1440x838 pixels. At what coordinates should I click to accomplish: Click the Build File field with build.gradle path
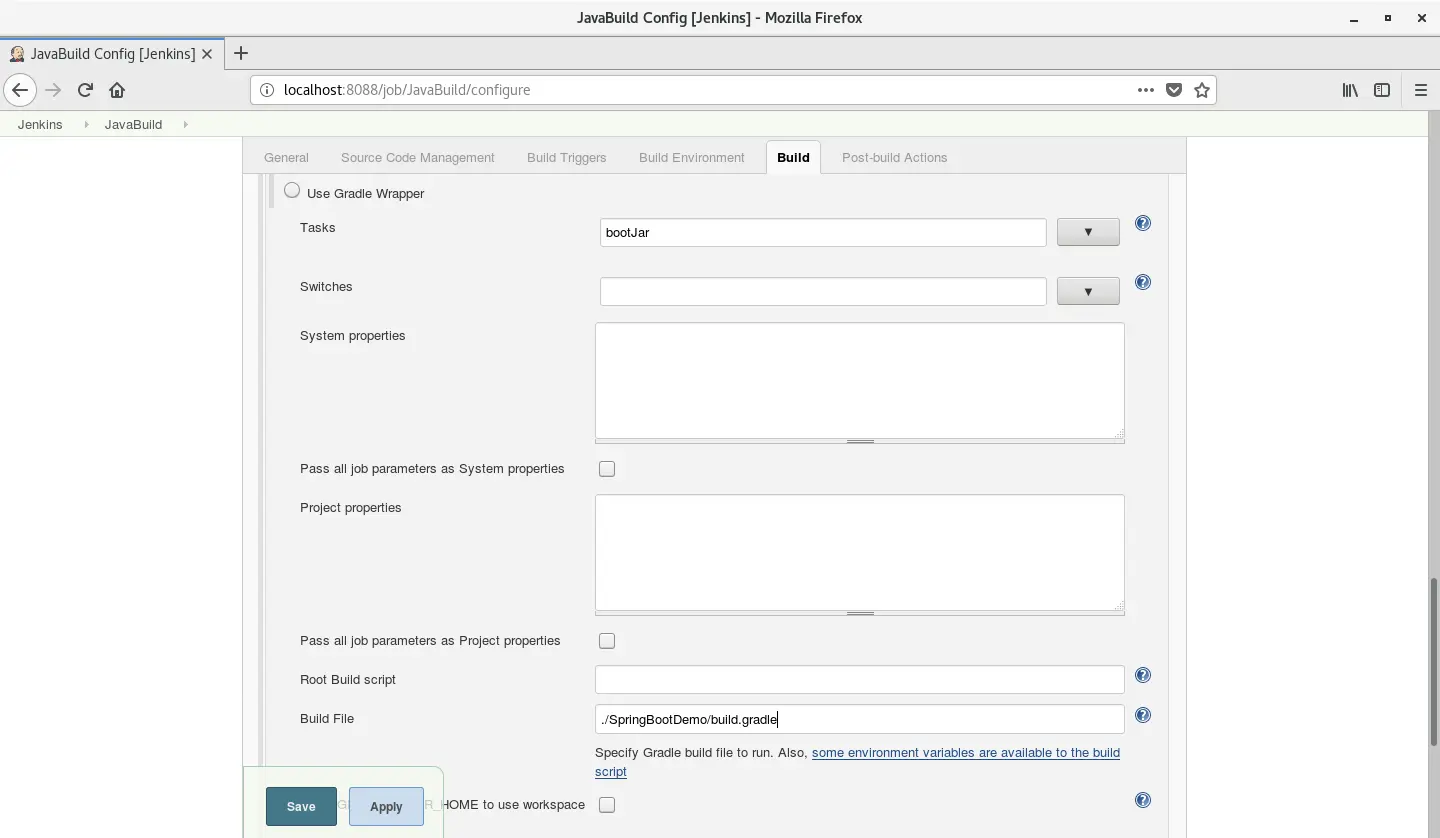tap(860, 719)
